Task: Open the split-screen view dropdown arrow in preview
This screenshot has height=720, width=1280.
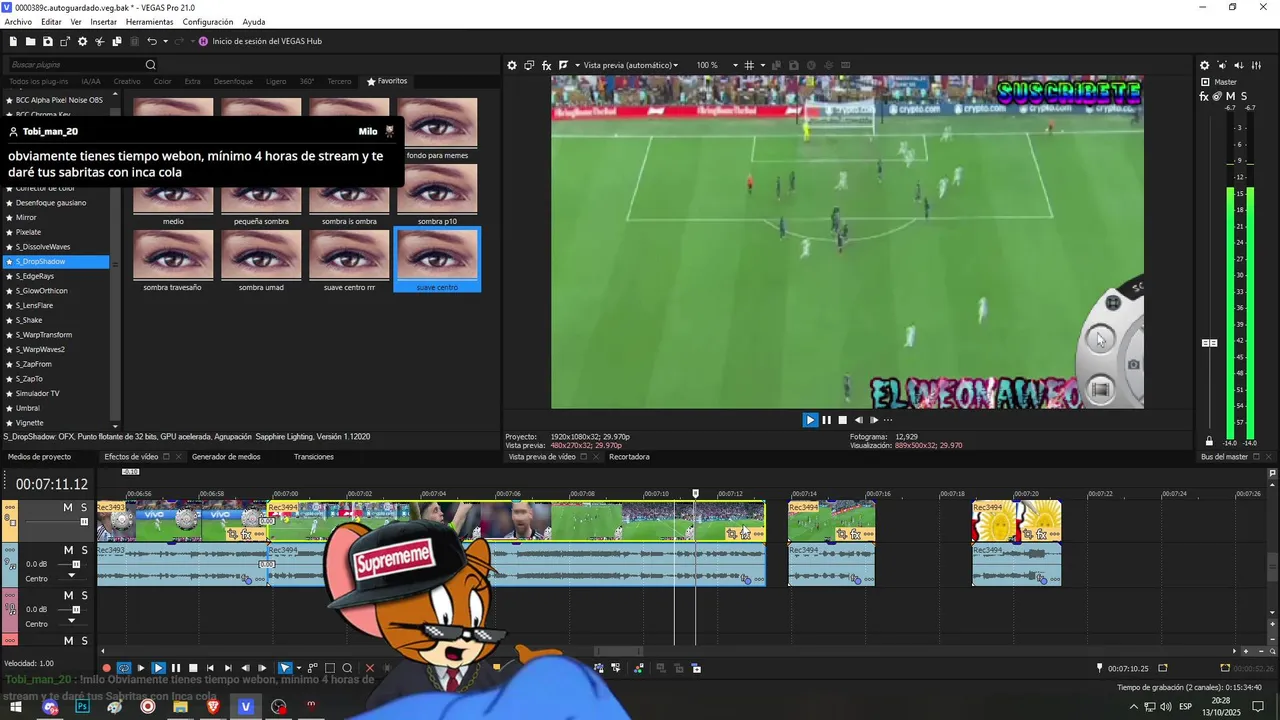Action: 576,65
